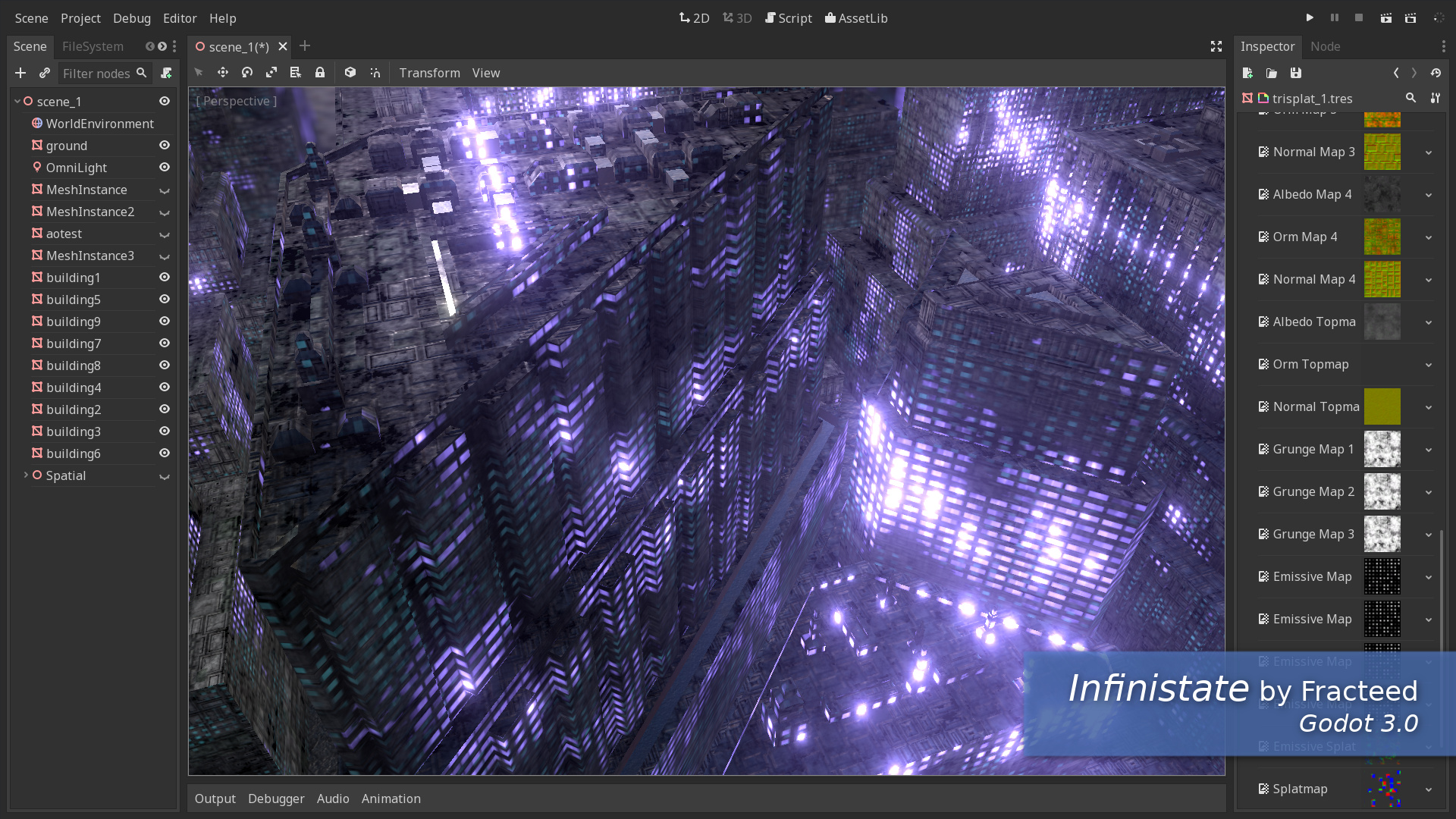Hide the ground node

165,145
